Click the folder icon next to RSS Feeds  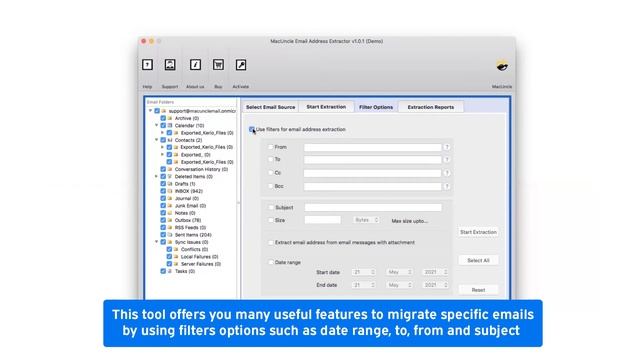coord(170,227)
